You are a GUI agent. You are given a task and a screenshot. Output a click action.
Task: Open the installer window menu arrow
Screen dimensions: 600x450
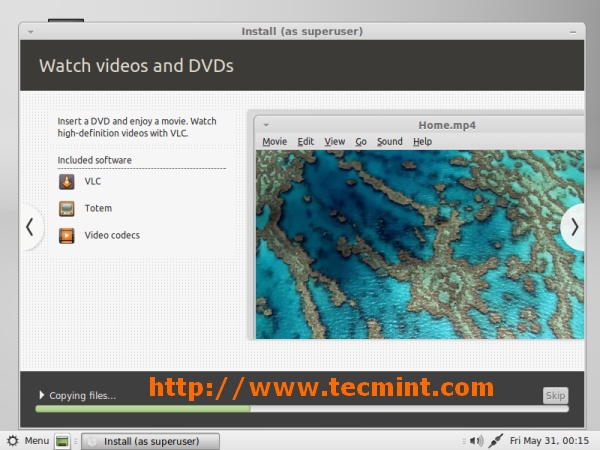coord(31,32)
